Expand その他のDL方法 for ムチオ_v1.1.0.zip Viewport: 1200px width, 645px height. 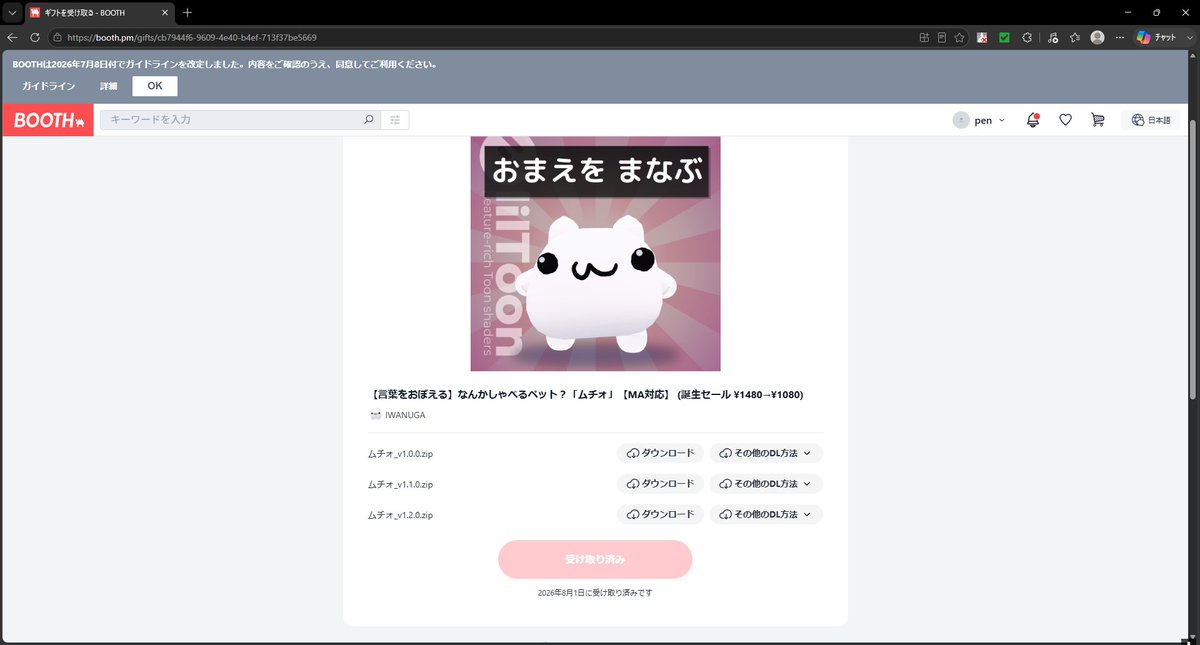pyautogui.click(x=766, y=484)
